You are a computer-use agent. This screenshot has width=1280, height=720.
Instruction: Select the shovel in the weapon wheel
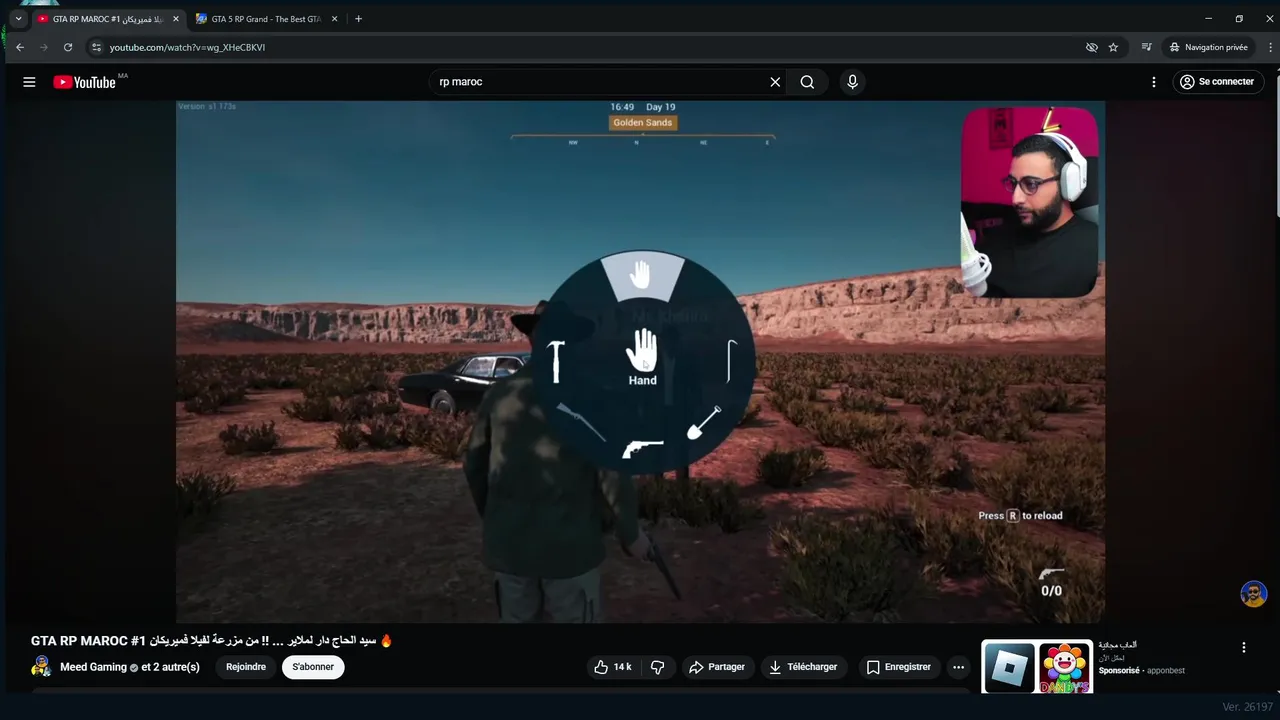(x=704, y=422)
